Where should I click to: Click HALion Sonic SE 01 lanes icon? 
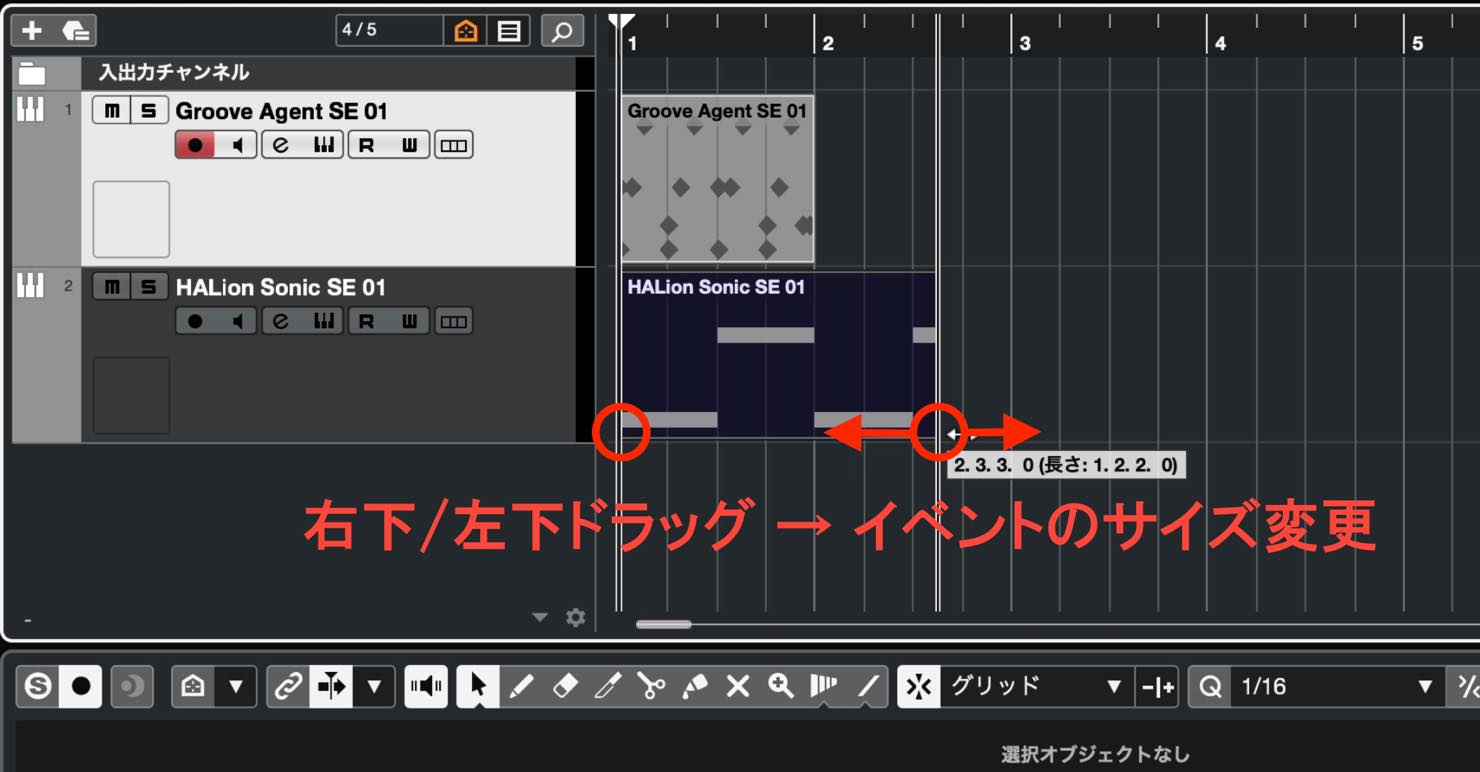tap(453, 321)
